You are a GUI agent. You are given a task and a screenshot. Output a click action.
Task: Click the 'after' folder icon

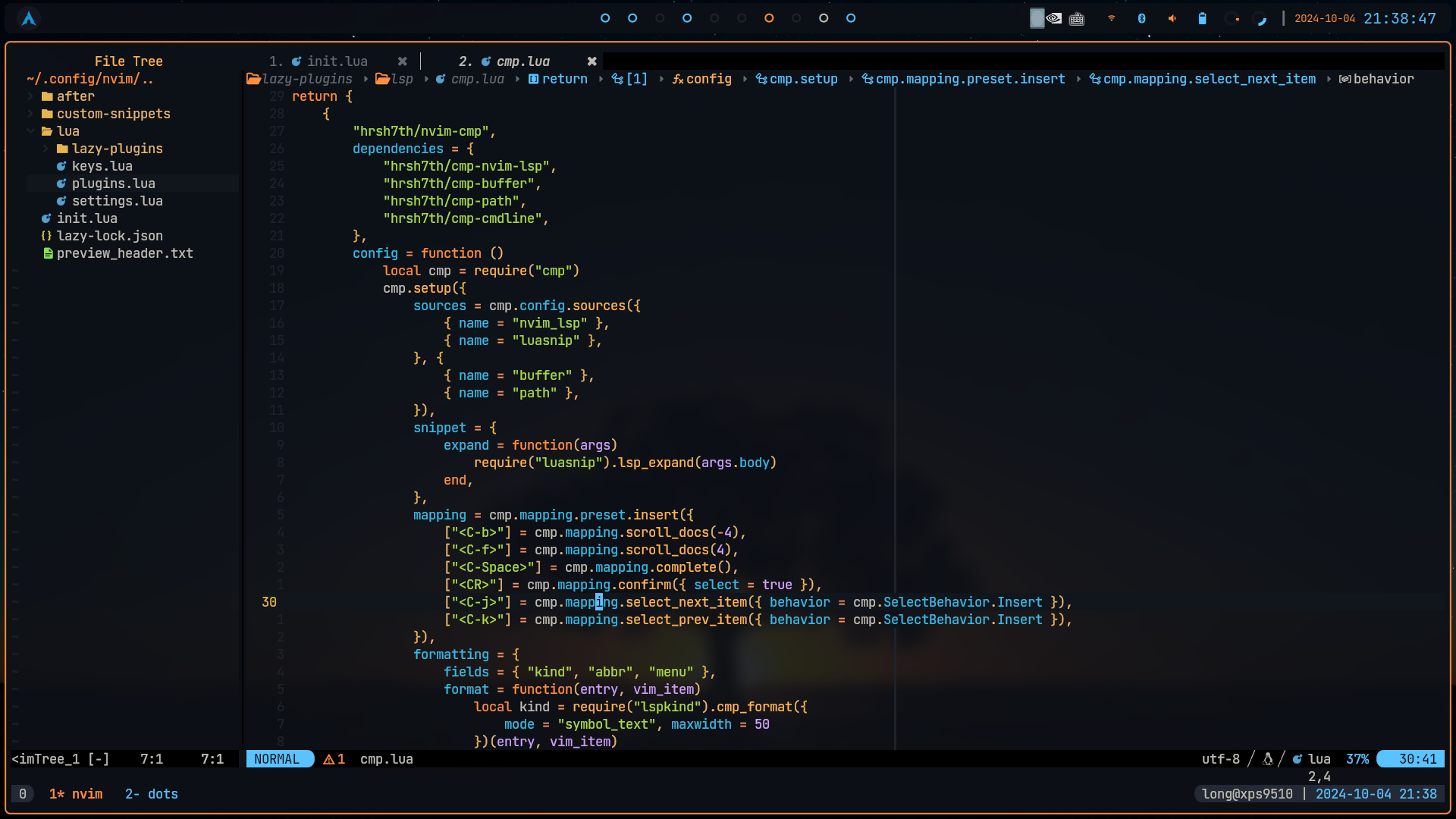point(47,96)
